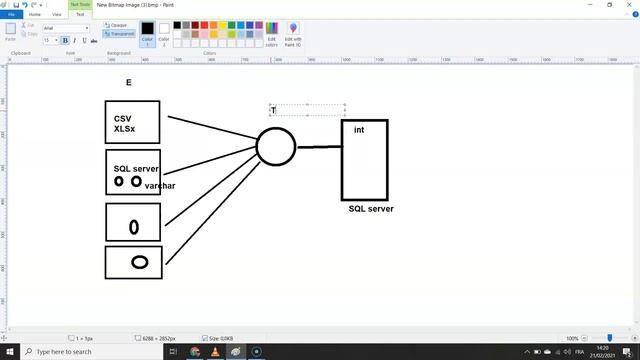Pick the yellow color swatch
This screenshot has width=640, height=360.
(x=222, y=25)
